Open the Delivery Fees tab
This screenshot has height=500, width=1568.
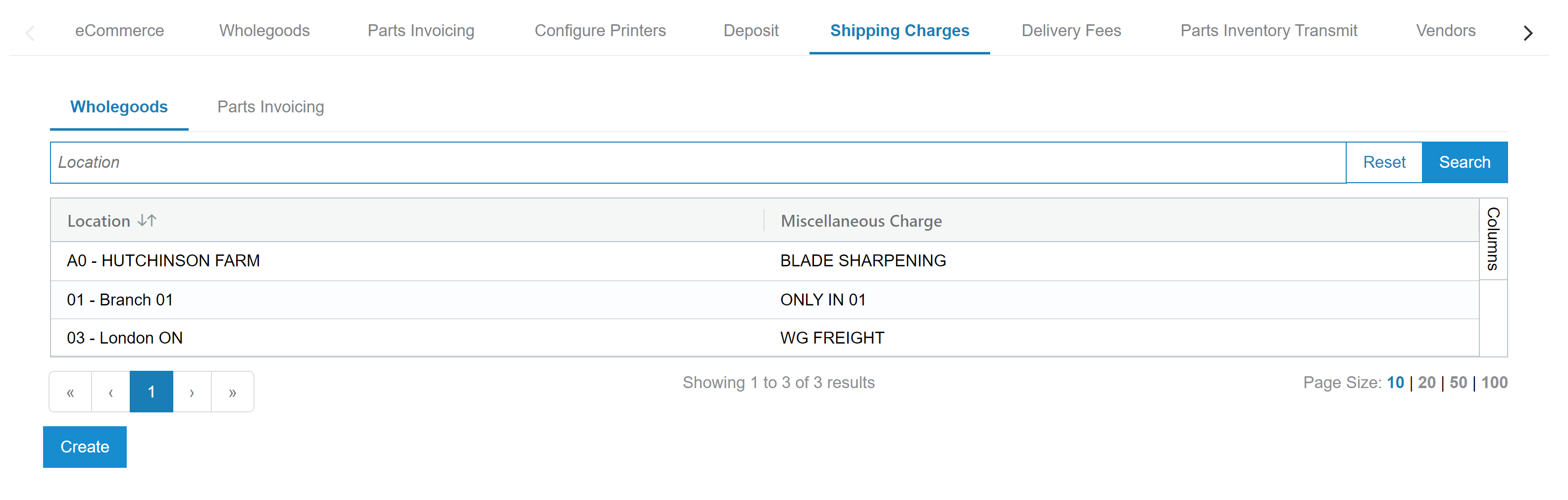pyautogui.click(x=1071, y=30)
